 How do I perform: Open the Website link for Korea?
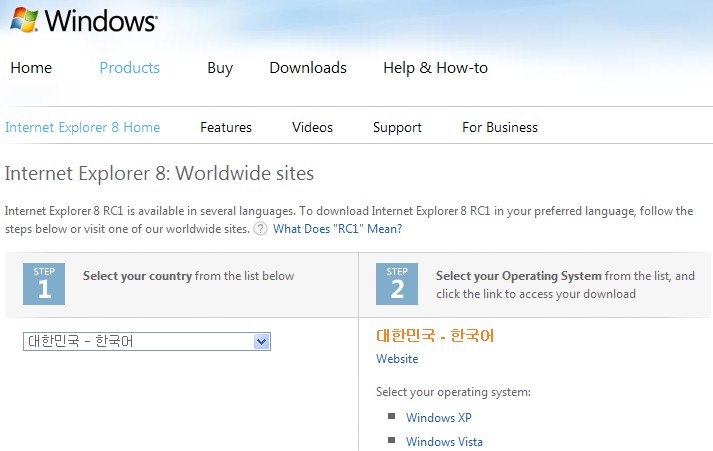(397, 359)
